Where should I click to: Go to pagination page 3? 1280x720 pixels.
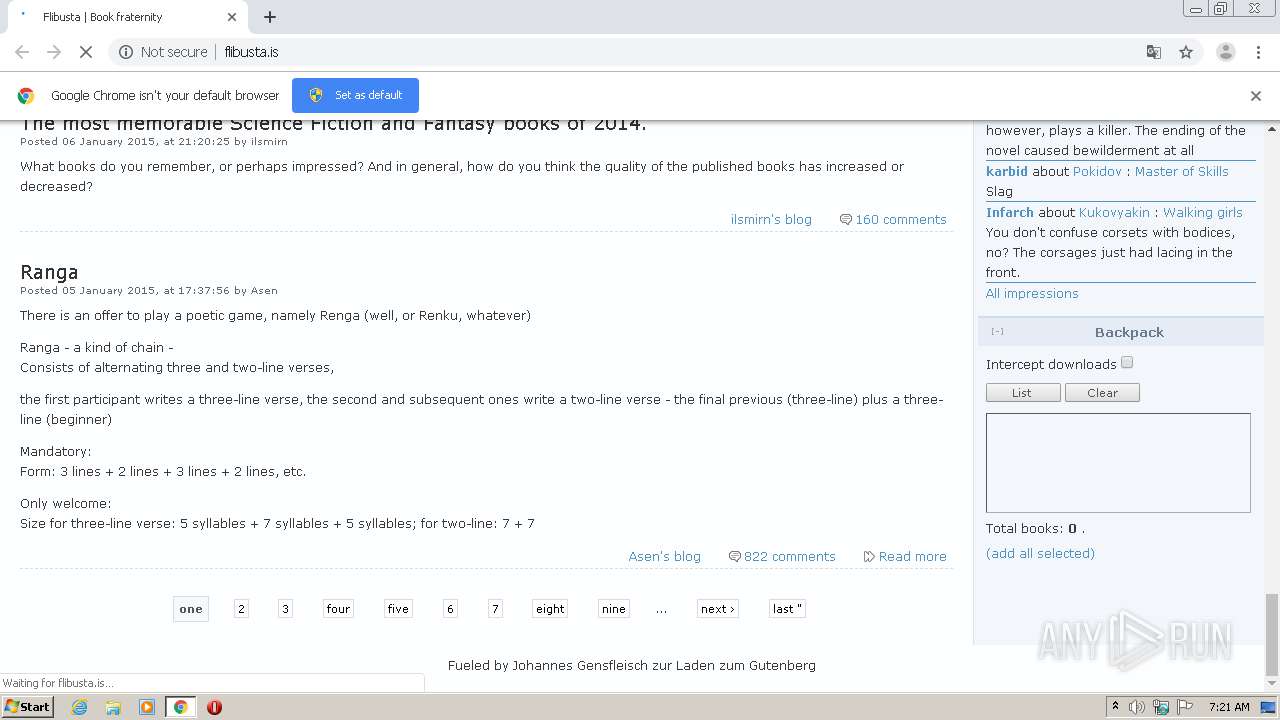coord(285,608)
